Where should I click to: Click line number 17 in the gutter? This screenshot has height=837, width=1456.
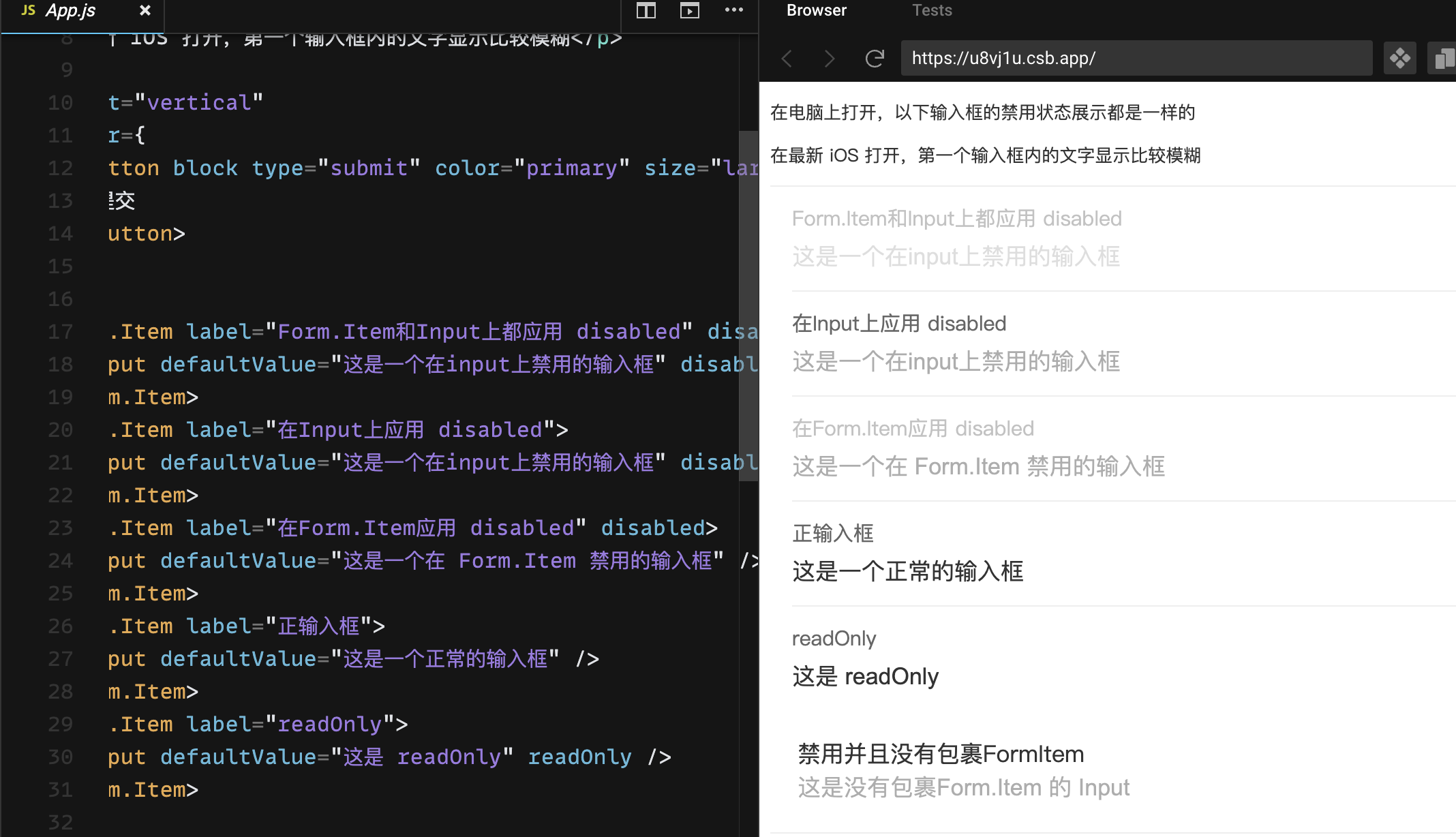pyautogui.click(x=60, y=331)
